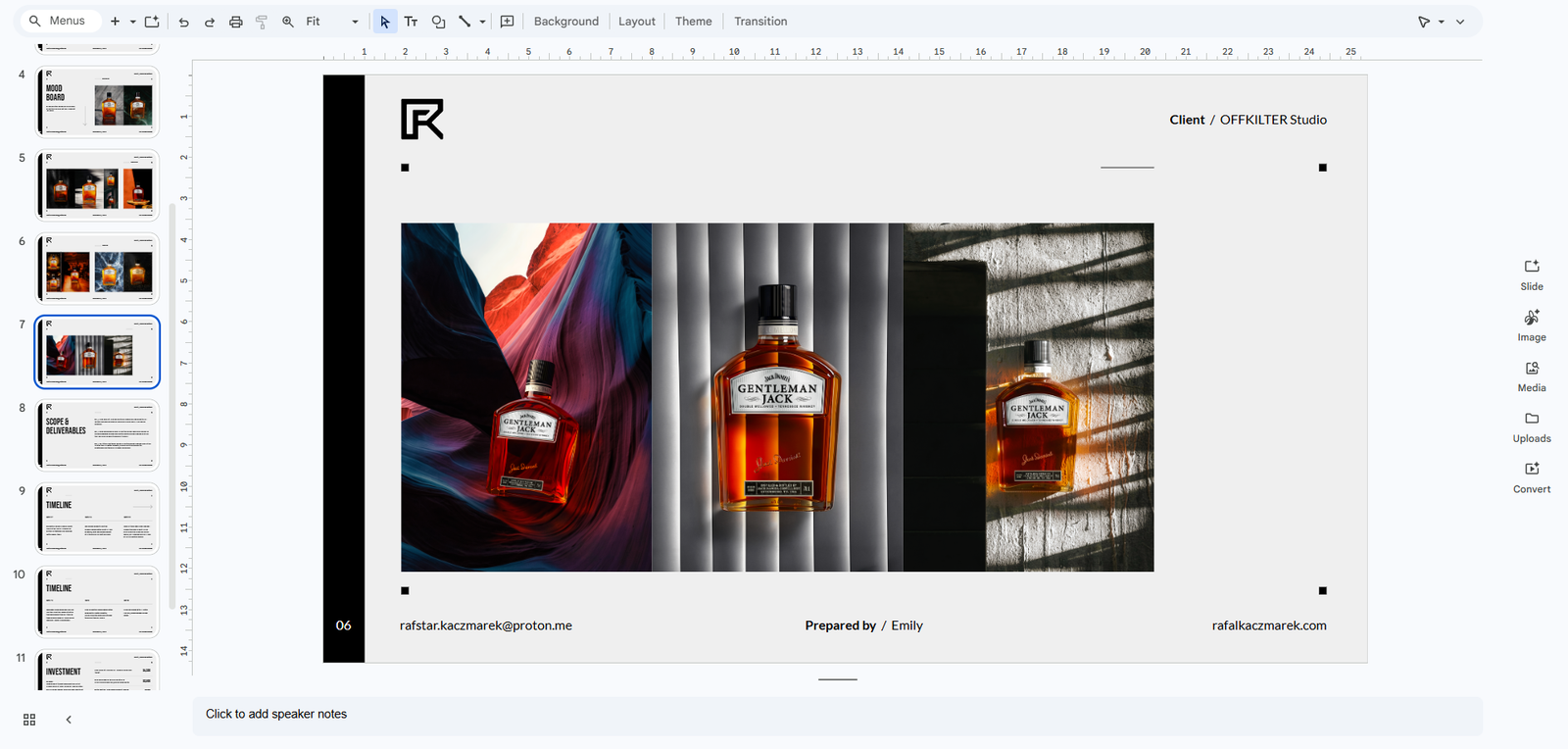
Task: Select slide 7 thumbnail in filmstrip
Action: (97, 352)
